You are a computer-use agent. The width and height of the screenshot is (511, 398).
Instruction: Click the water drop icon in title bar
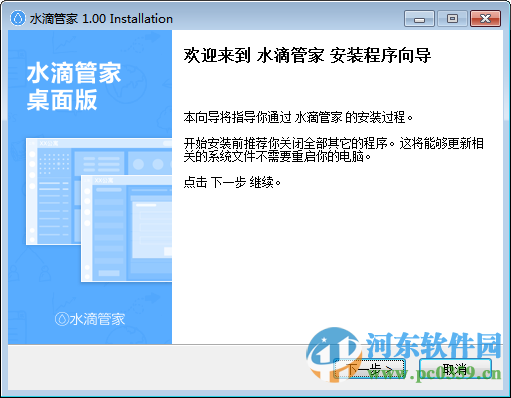click(18, 18)
